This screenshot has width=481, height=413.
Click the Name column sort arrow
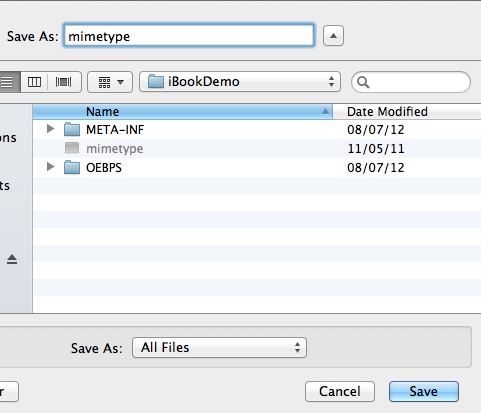[x=325, y=112]
